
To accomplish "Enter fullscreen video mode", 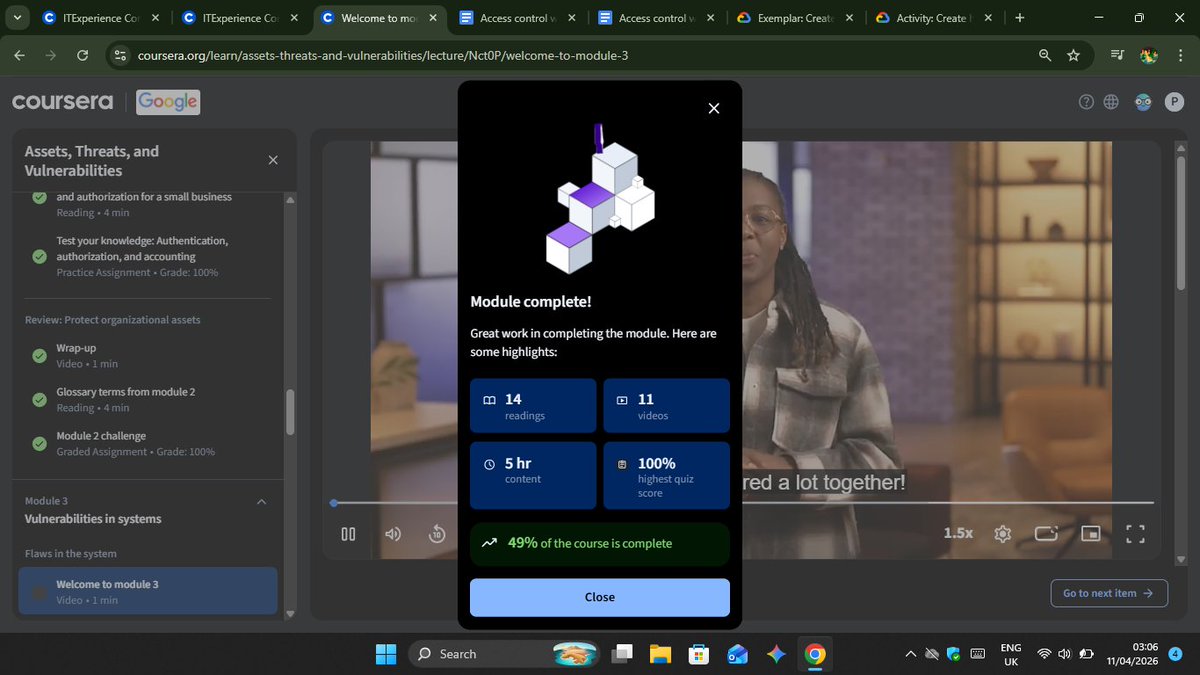I will pyautogui.click(x=1135, y=534).
